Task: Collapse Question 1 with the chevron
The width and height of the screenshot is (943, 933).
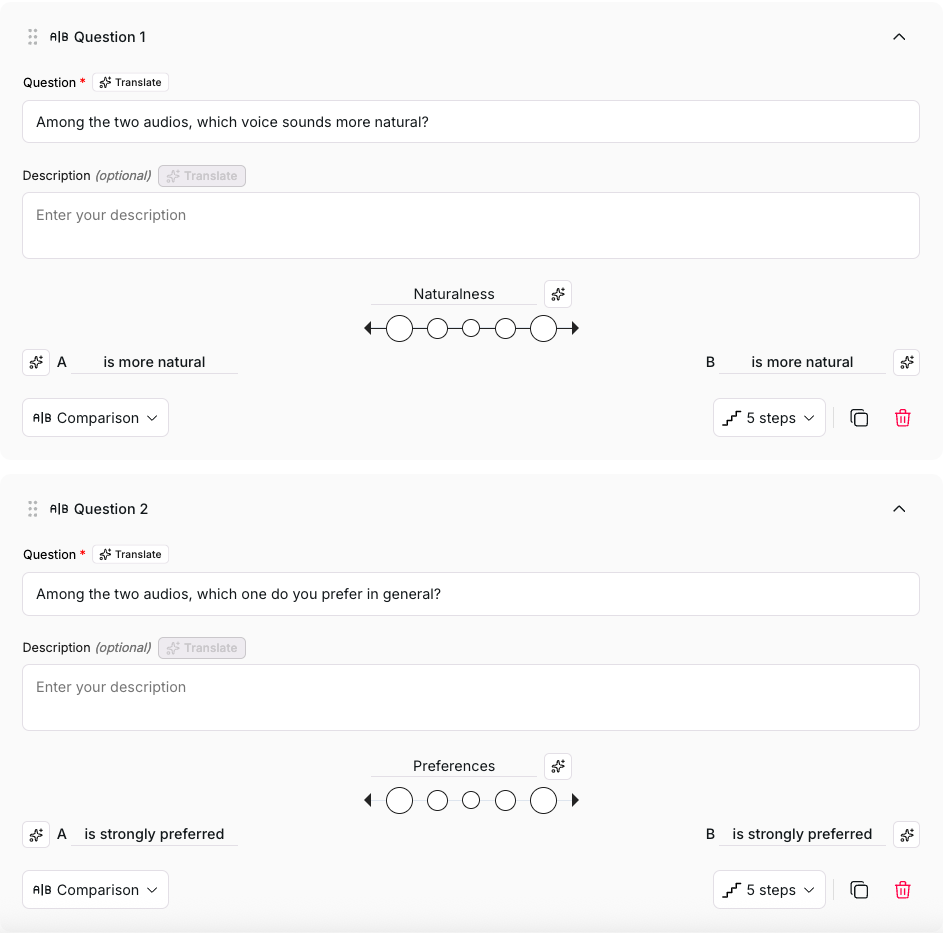Action: (x=899, y=37)
